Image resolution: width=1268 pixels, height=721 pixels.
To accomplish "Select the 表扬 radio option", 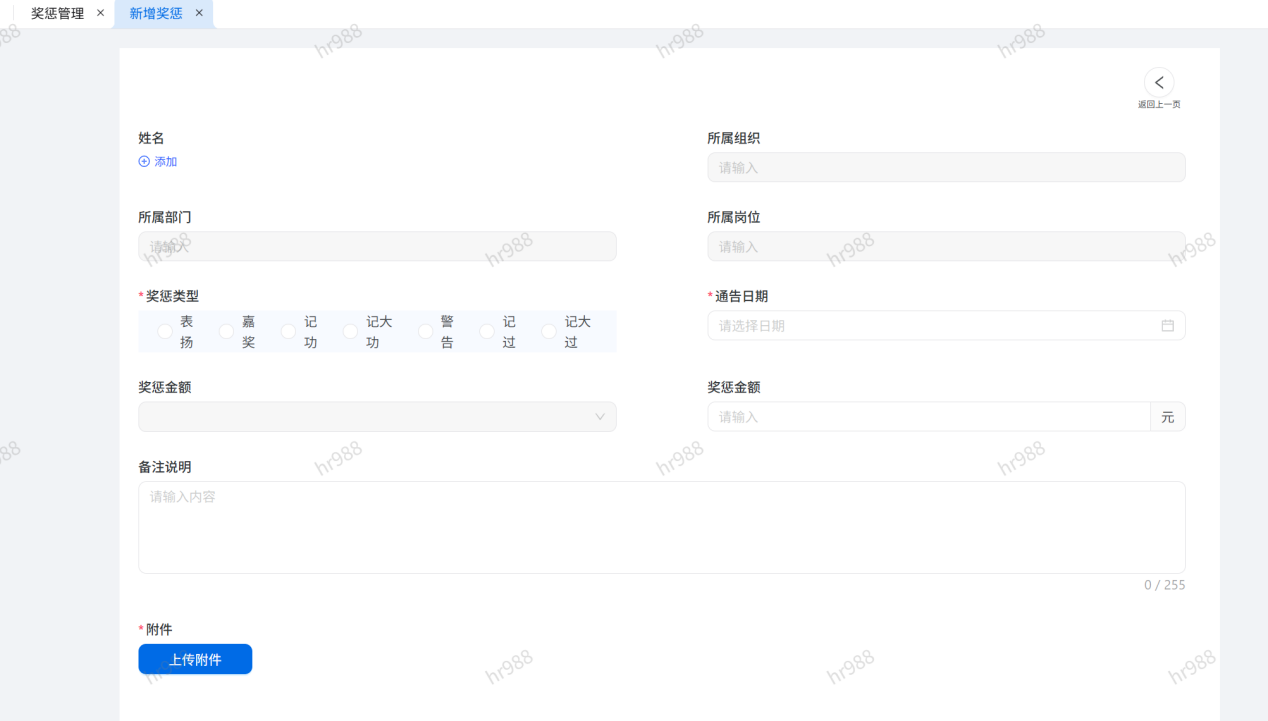I will [165, 332].
